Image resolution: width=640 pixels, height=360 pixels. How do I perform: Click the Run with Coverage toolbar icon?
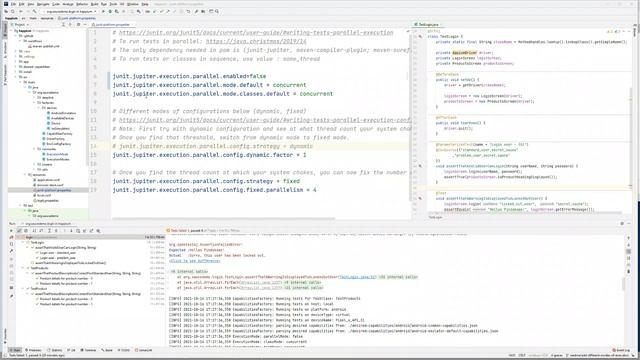coord(117,11)
